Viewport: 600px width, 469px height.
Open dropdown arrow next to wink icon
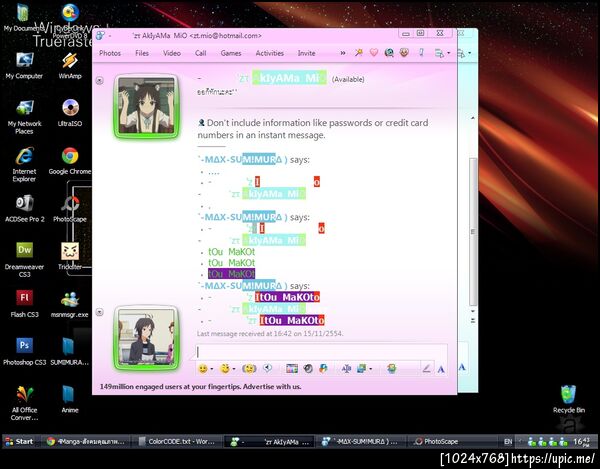tap(234, 369)
